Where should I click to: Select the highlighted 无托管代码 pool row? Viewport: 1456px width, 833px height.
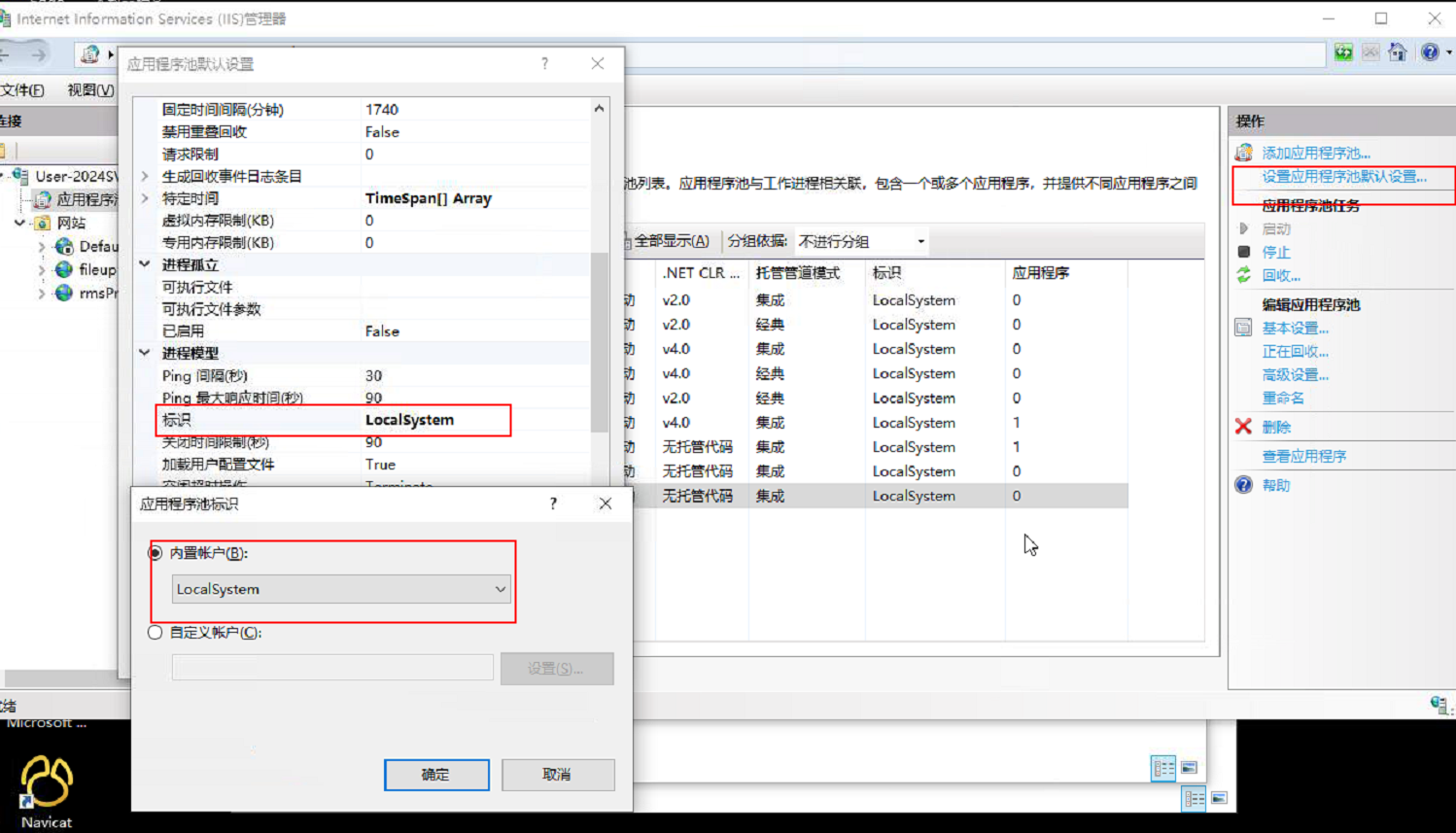tap(875, 496)
